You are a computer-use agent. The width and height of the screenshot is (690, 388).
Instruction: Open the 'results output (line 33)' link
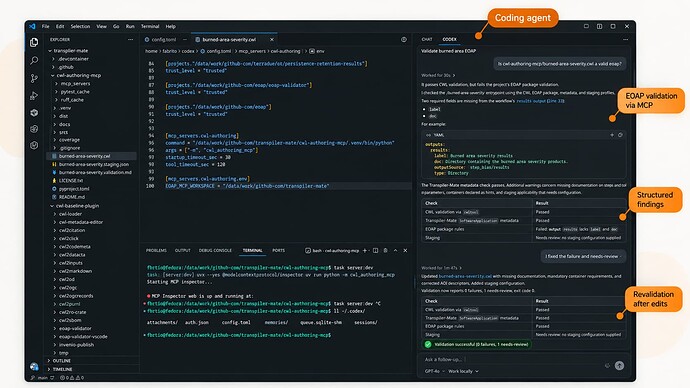pos(540,101)
